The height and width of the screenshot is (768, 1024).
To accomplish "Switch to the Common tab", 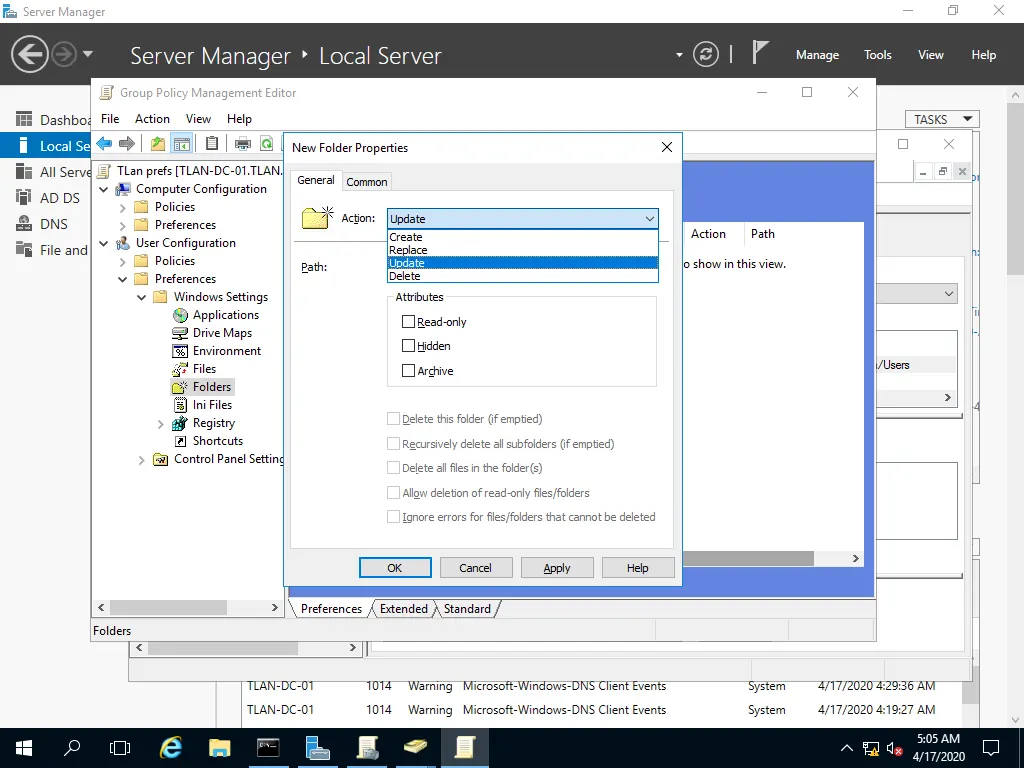I will (366, 182).
